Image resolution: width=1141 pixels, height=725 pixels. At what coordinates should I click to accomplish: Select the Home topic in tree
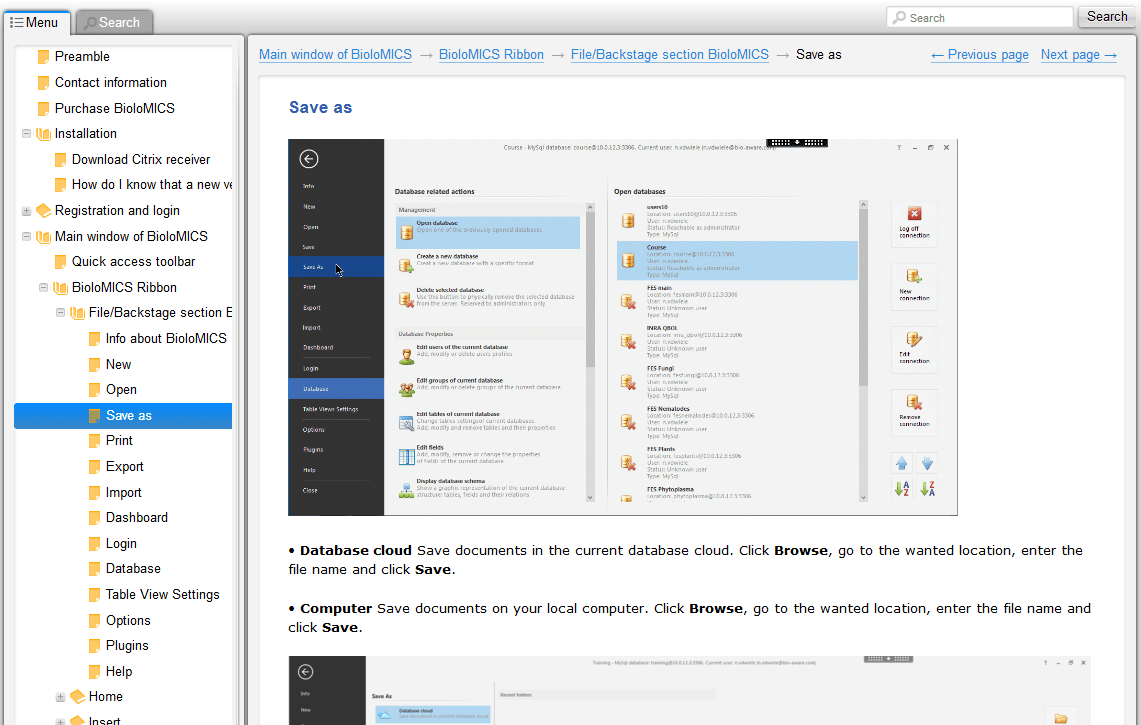[x=106, y=697]
